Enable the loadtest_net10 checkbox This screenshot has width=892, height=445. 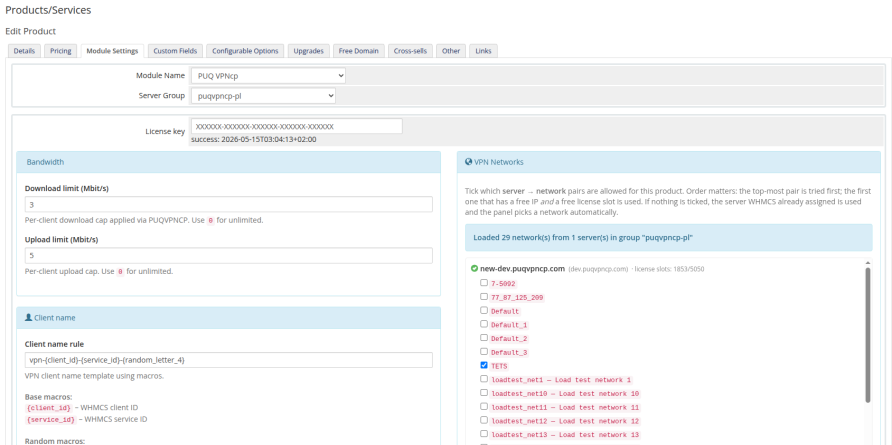click(484, 393)
